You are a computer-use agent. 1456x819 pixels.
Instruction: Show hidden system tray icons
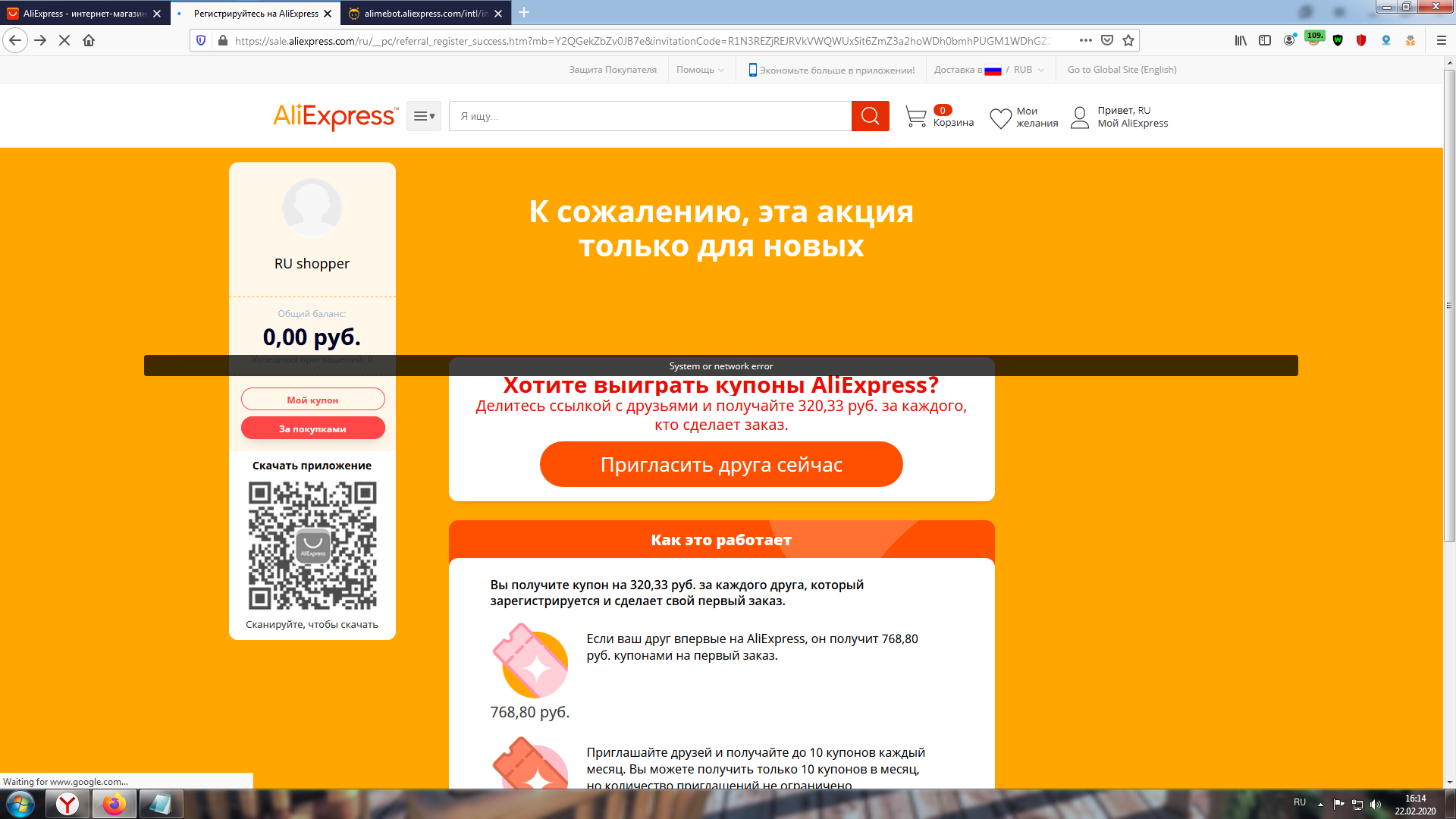point(1320,805)
